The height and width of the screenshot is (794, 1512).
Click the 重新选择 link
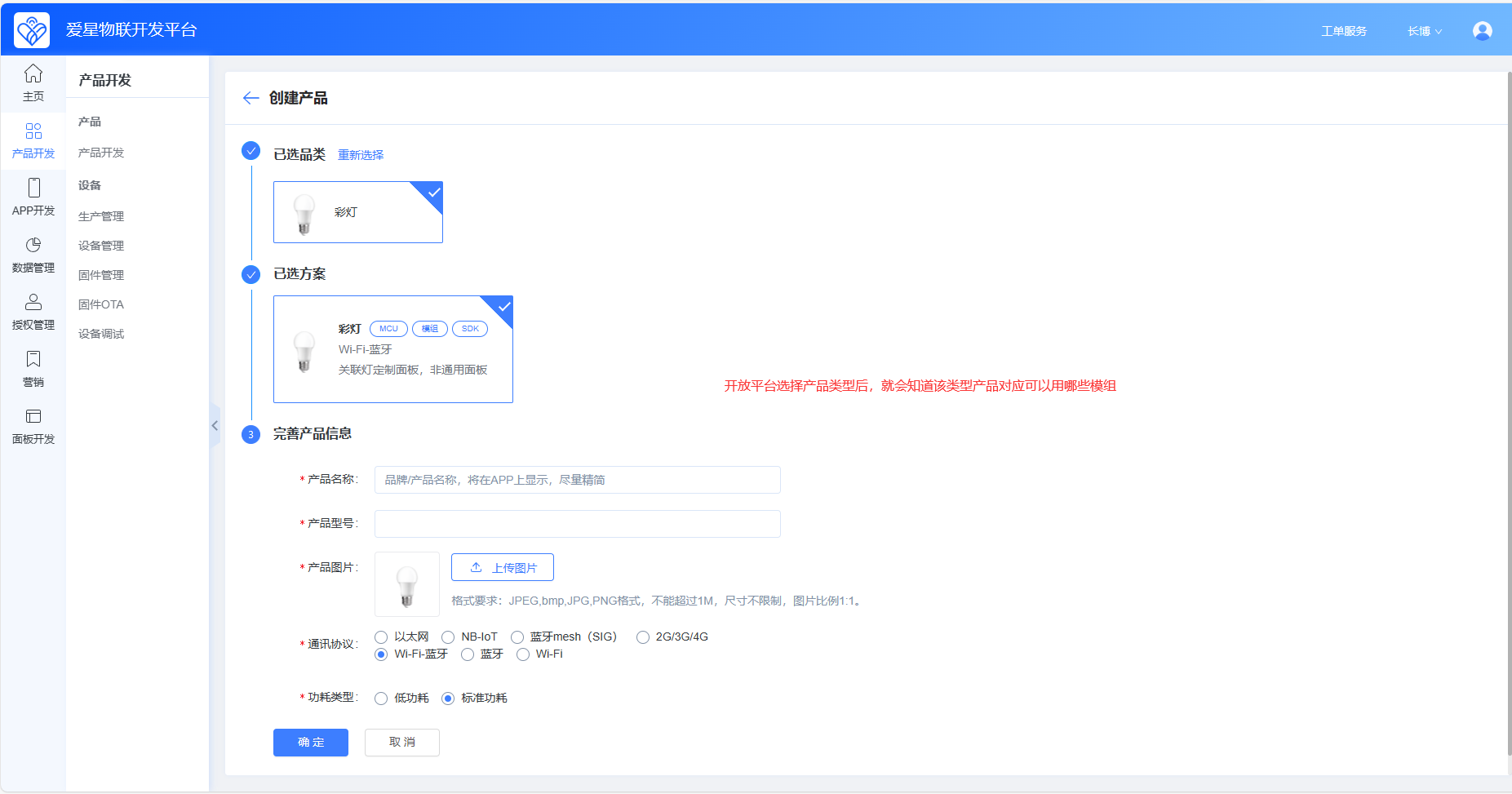point(361,155)
